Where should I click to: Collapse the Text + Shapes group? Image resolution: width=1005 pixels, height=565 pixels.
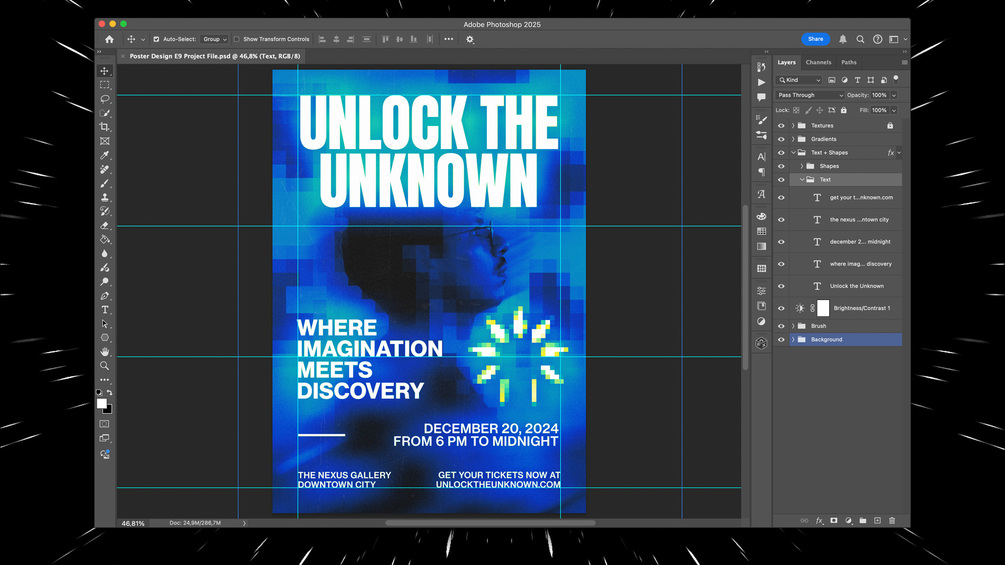point(793,152)
